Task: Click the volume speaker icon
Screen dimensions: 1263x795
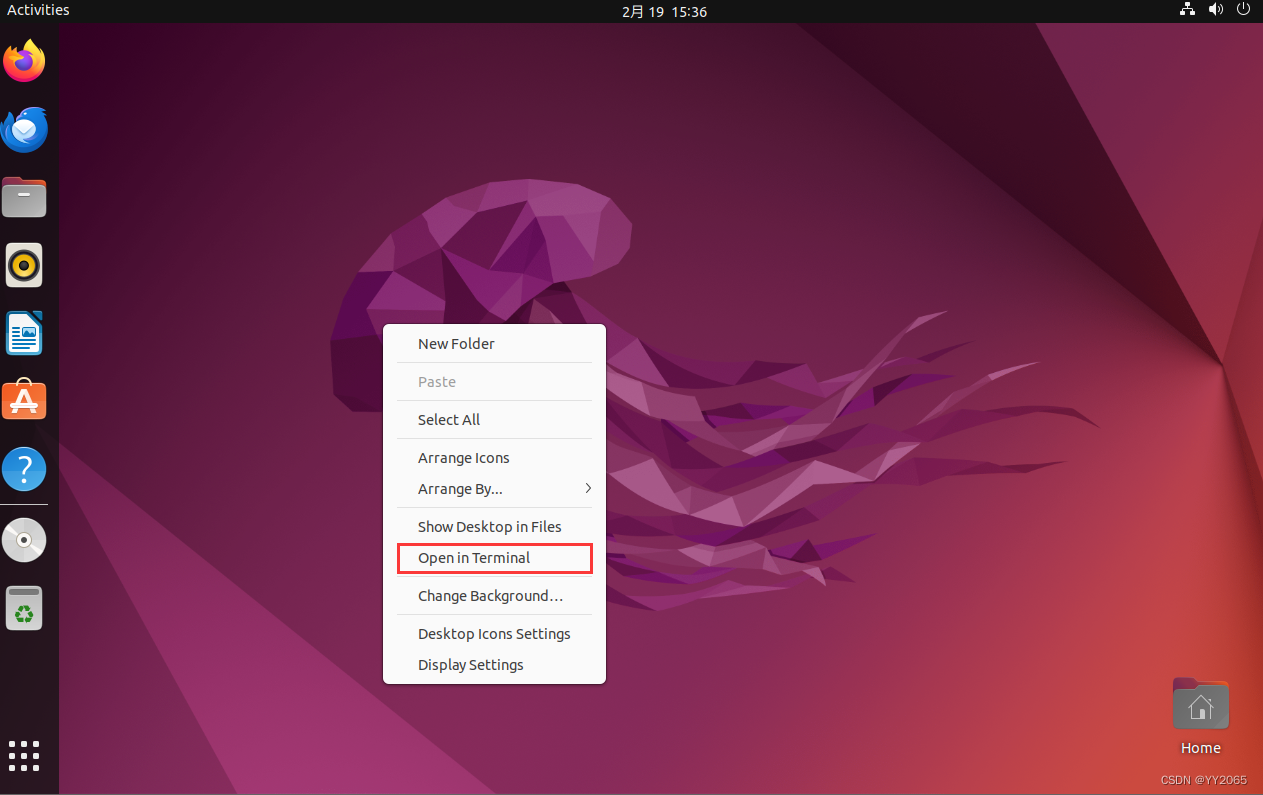Action: (1216, 10)
